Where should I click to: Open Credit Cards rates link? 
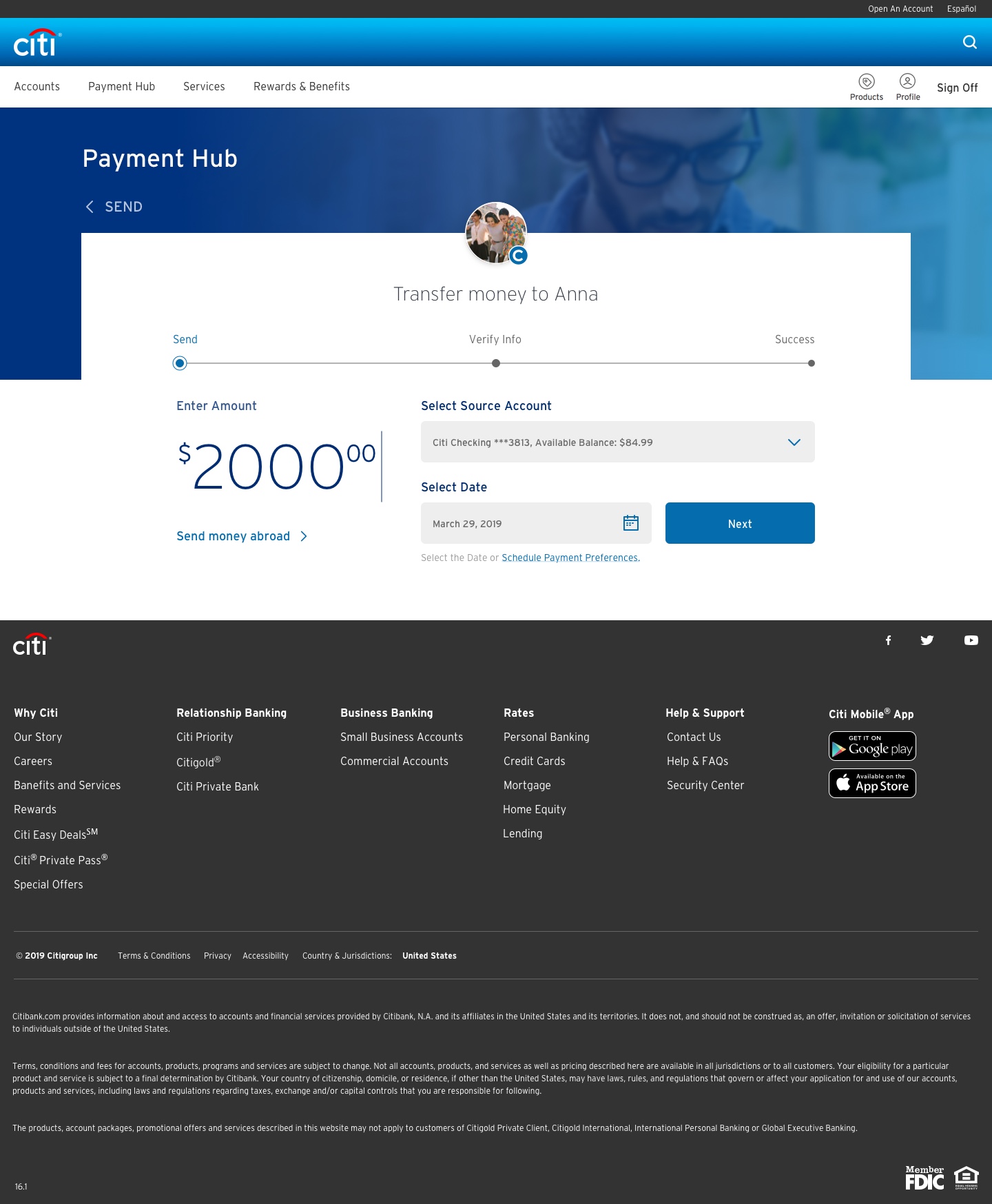(534, 761)
